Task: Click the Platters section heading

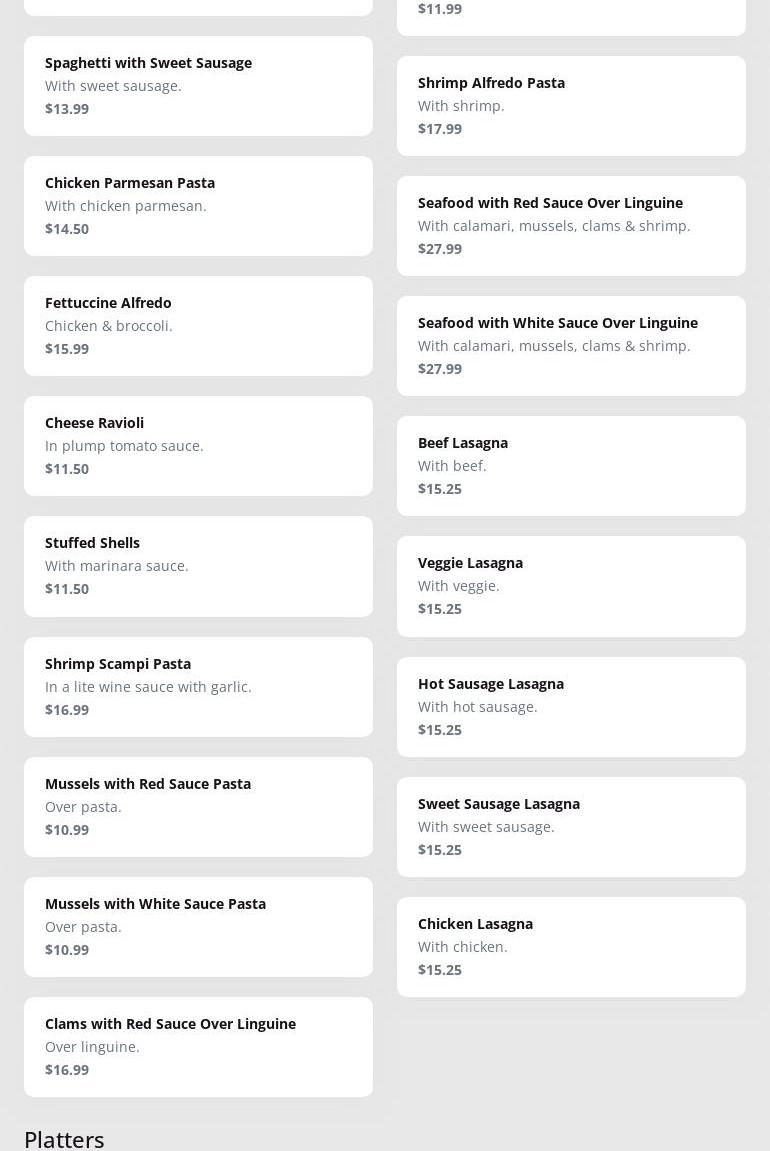Action: coord(64,1139)
